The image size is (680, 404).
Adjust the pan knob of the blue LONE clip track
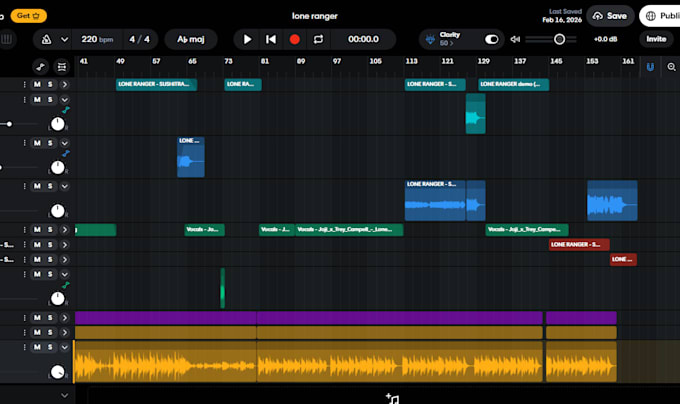(58, 167)
